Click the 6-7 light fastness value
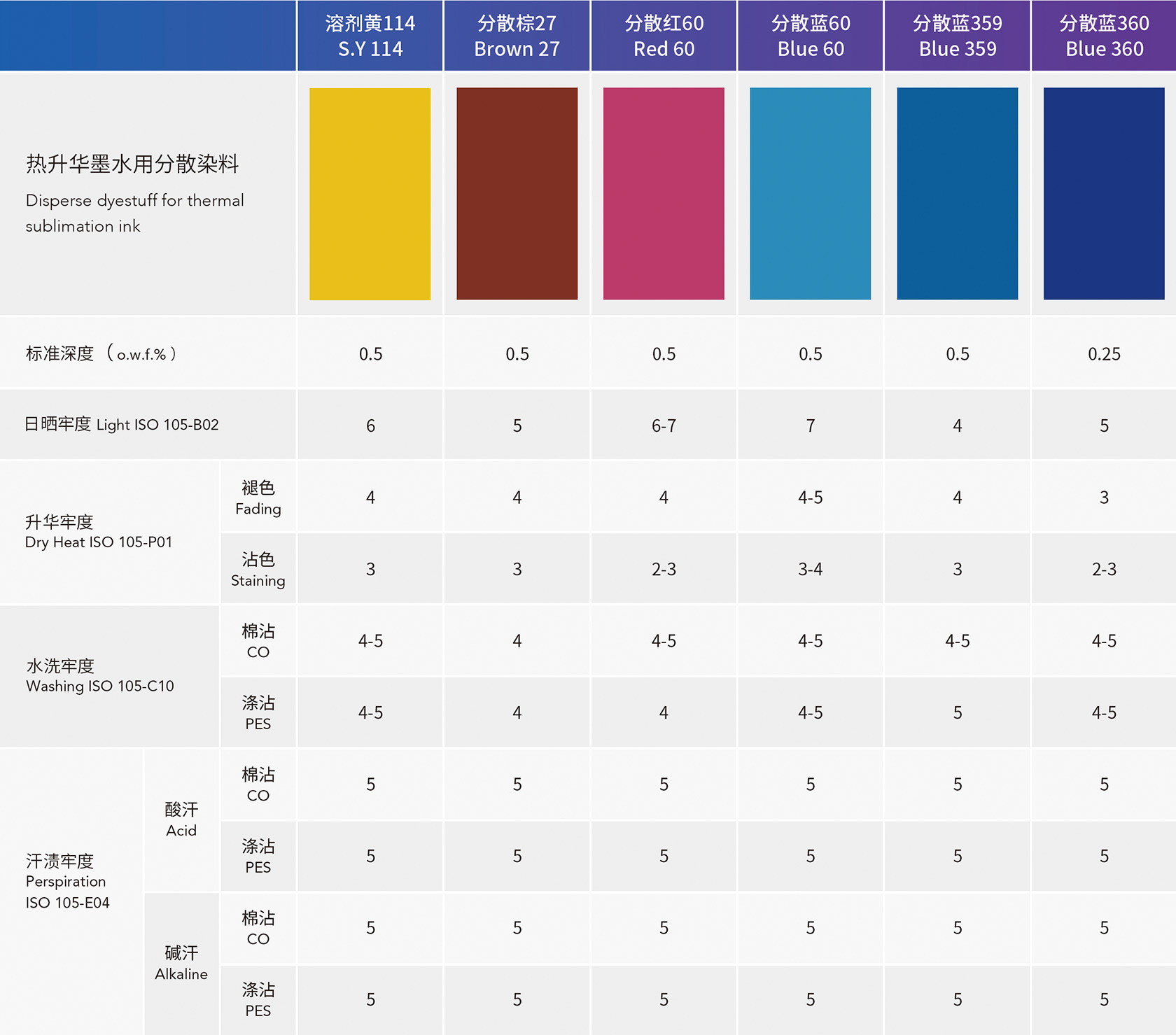1176x1035 pixels. tap(664, 425)
